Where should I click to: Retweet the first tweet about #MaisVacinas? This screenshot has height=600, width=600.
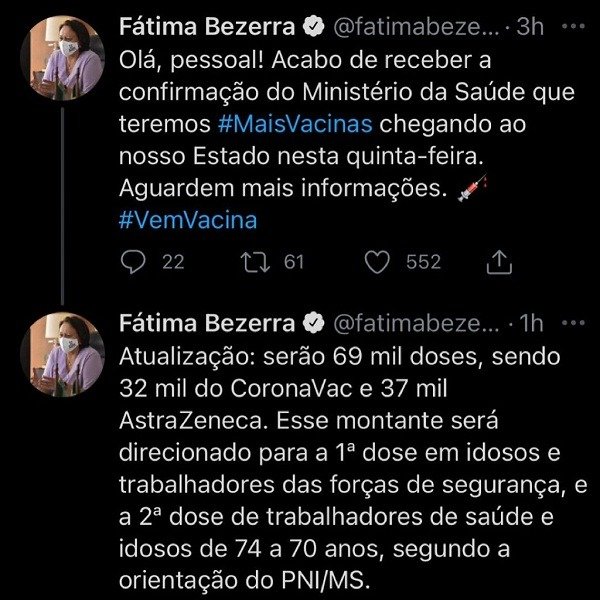tap(255, 262)
